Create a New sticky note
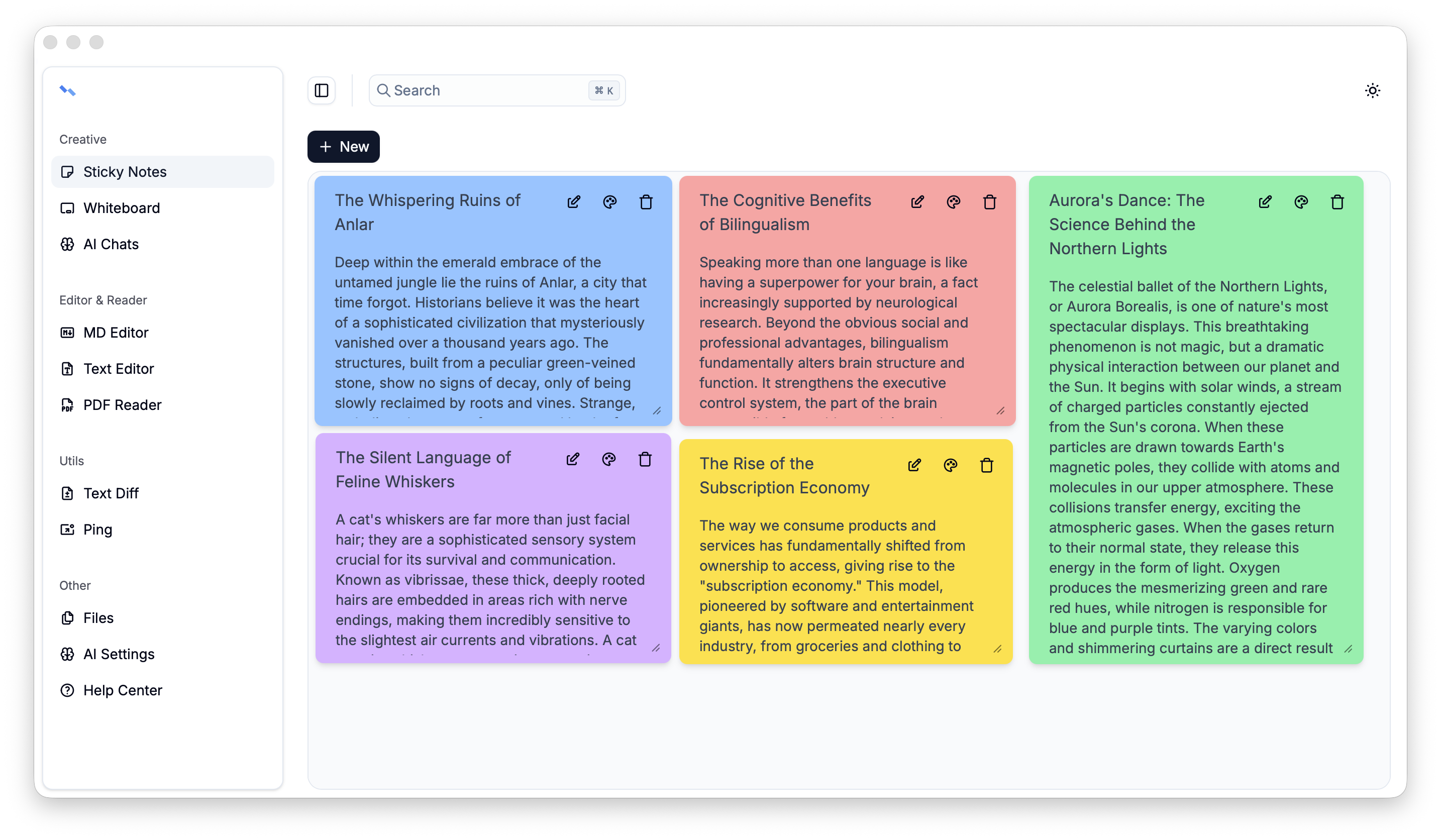Viewport: 1441px width, 840px height. (343, 147)
